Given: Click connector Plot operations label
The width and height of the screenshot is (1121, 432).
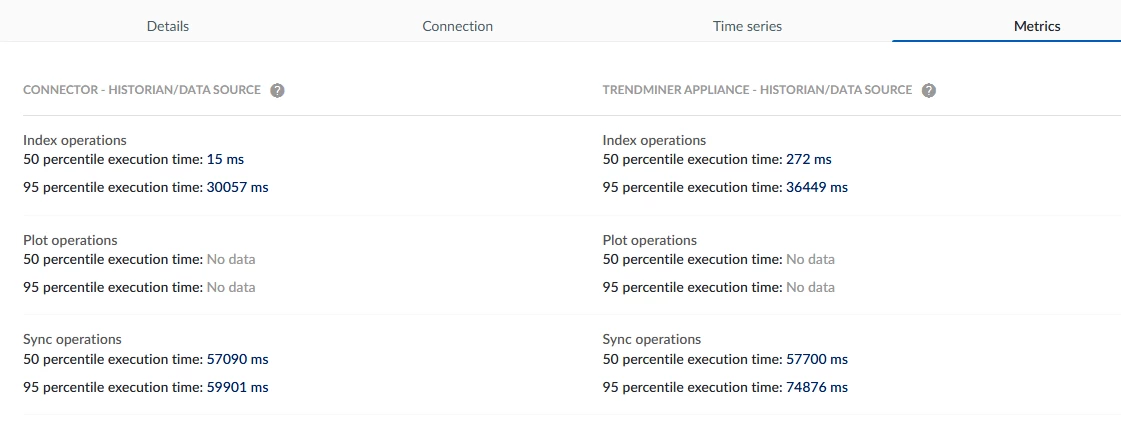Looking at the screenshot, I should 70,240.
